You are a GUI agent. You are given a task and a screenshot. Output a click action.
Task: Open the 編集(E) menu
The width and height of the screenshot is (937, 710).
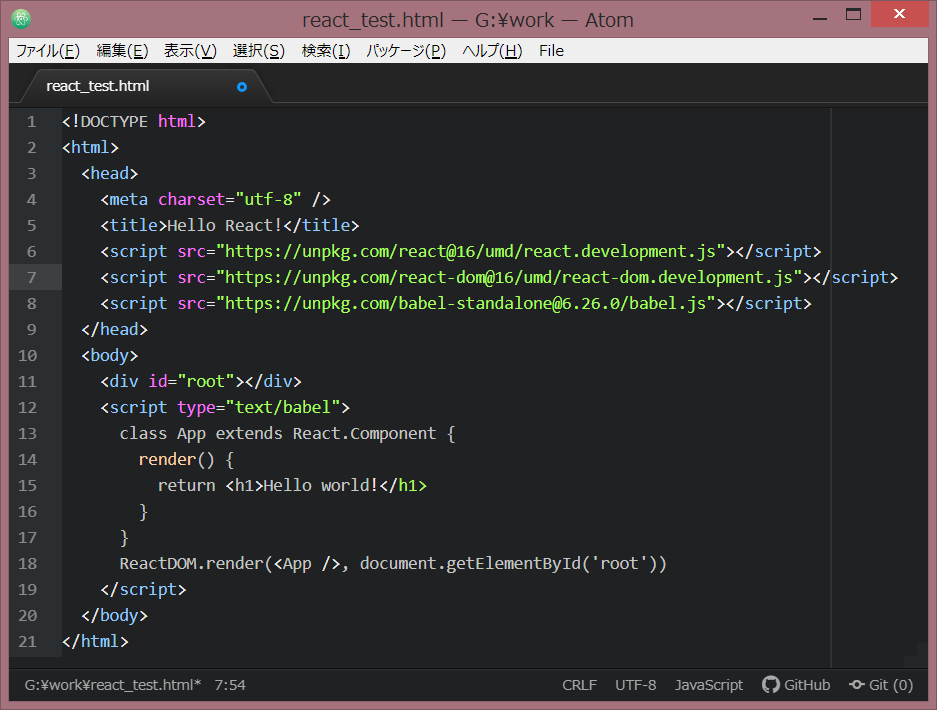pyautogui.click(x=123, y=51)
